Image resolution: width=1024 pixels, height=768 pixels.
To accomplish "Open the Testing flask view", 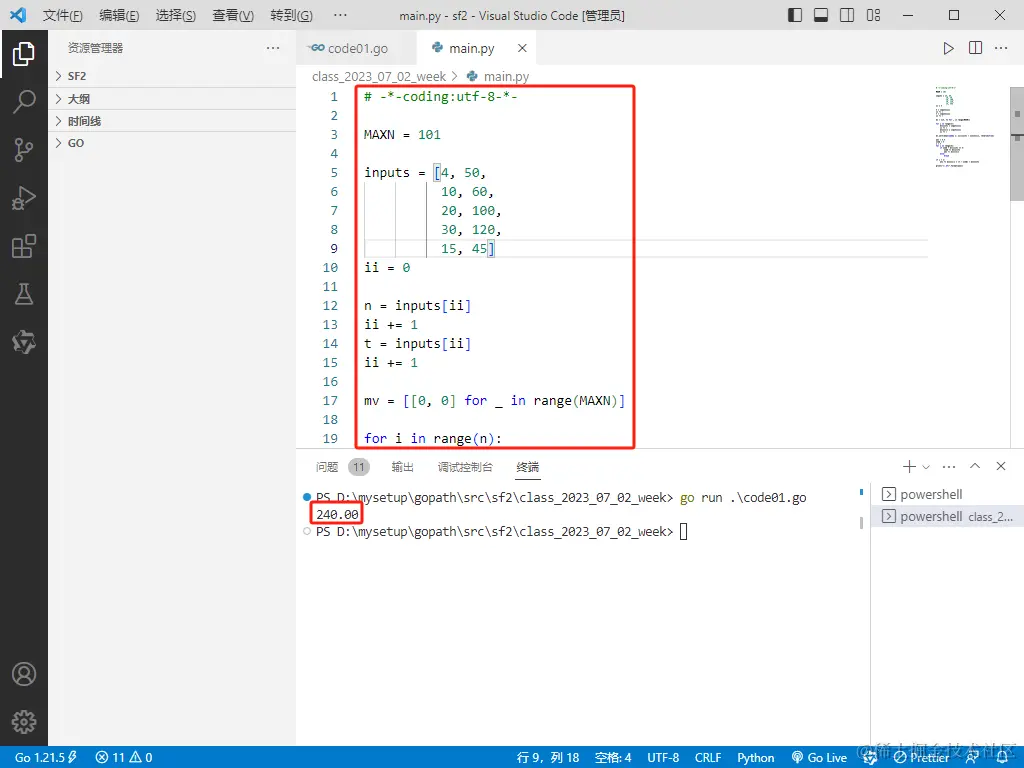I will point(24,294).
